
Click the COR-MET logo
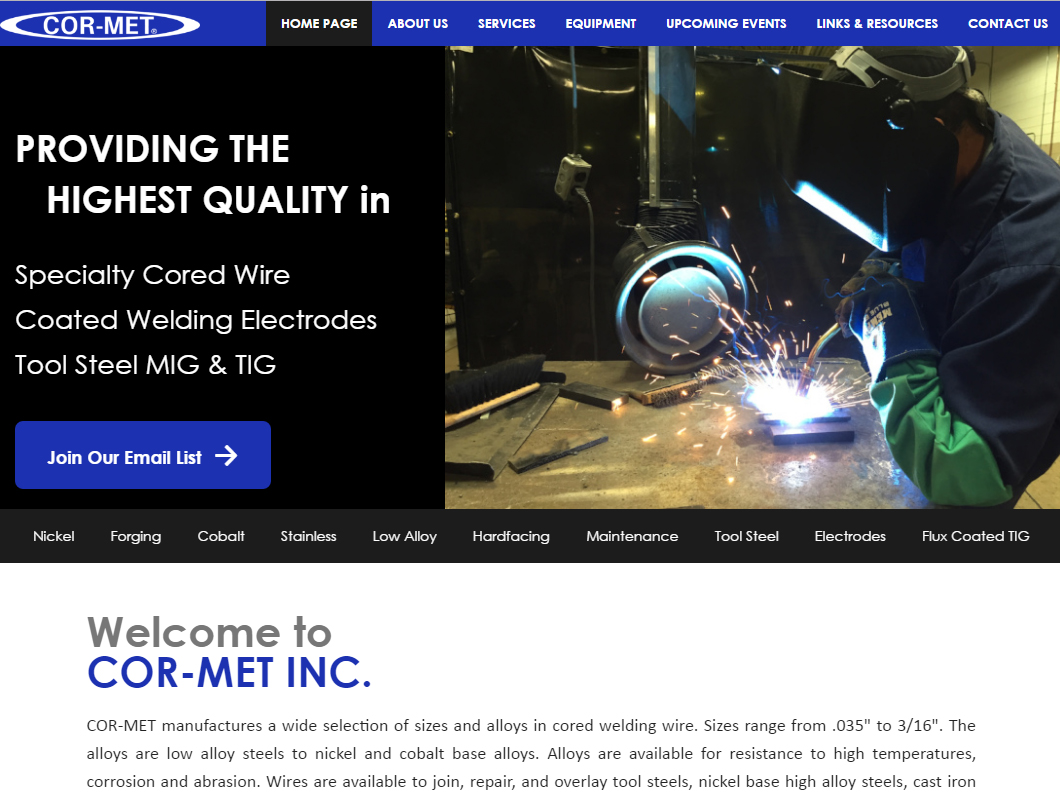click(x=100, y=25)
